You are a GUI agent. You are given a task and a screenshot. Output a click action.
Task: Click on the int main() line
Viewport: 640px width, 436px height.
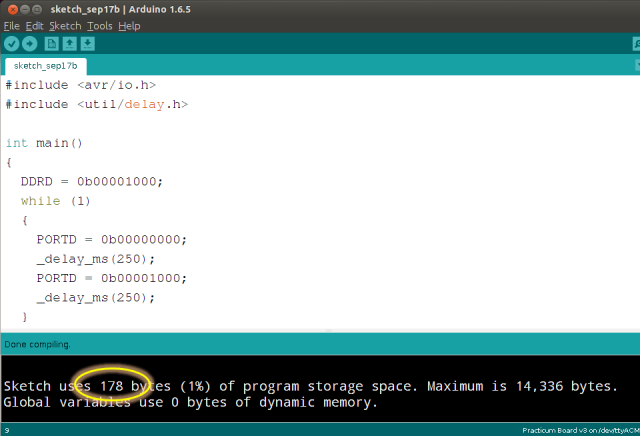pyautogui.click(x=43, y=143)
